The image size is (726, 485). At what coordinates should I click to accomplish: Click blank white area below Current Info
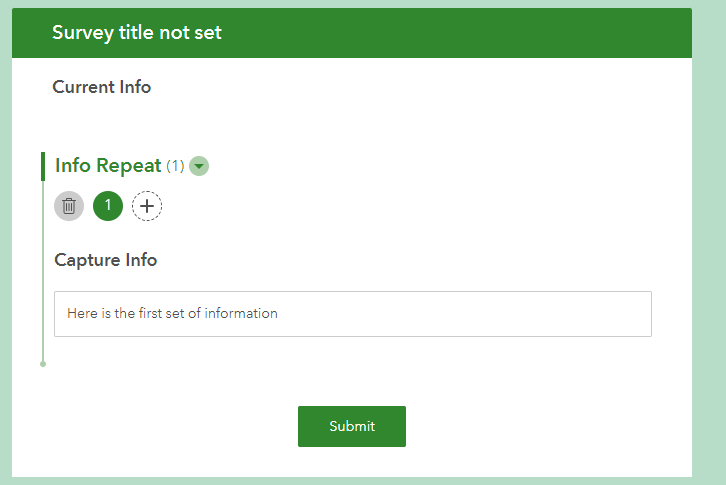350,120
